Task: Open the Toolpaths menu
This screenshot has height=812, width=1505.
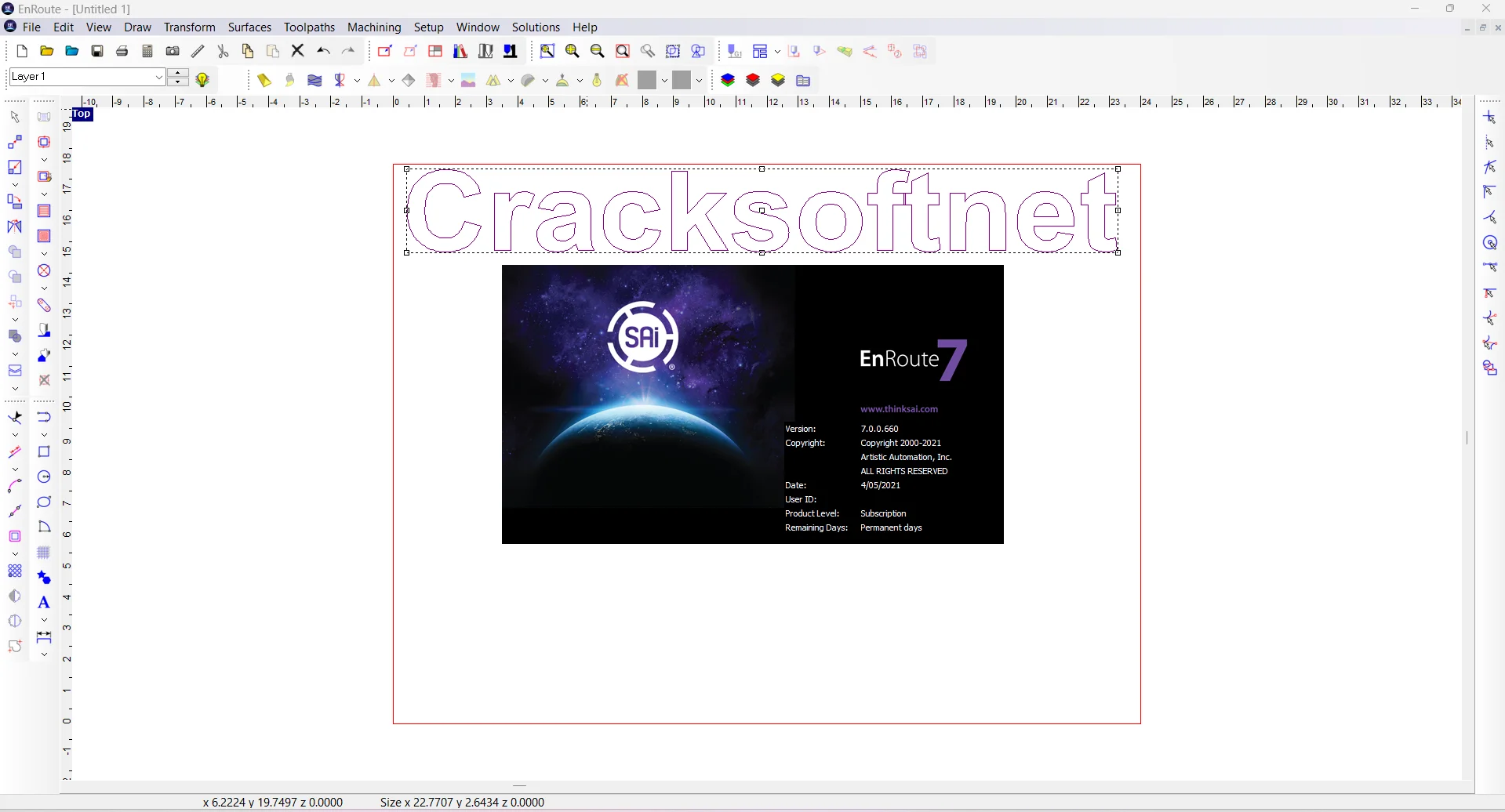Action: coord(310,27)
